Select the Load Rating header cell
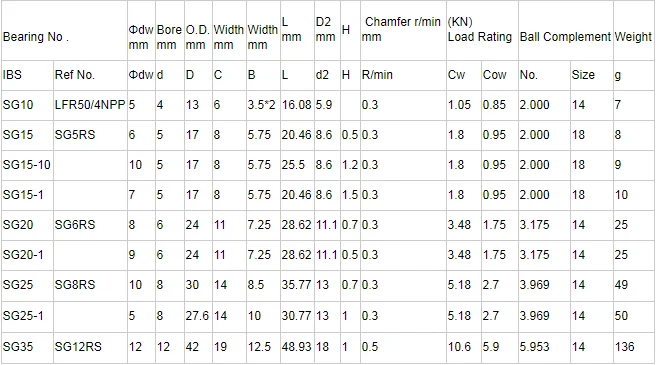The height and width of the screenshot is (365, 656). point(480,29)
